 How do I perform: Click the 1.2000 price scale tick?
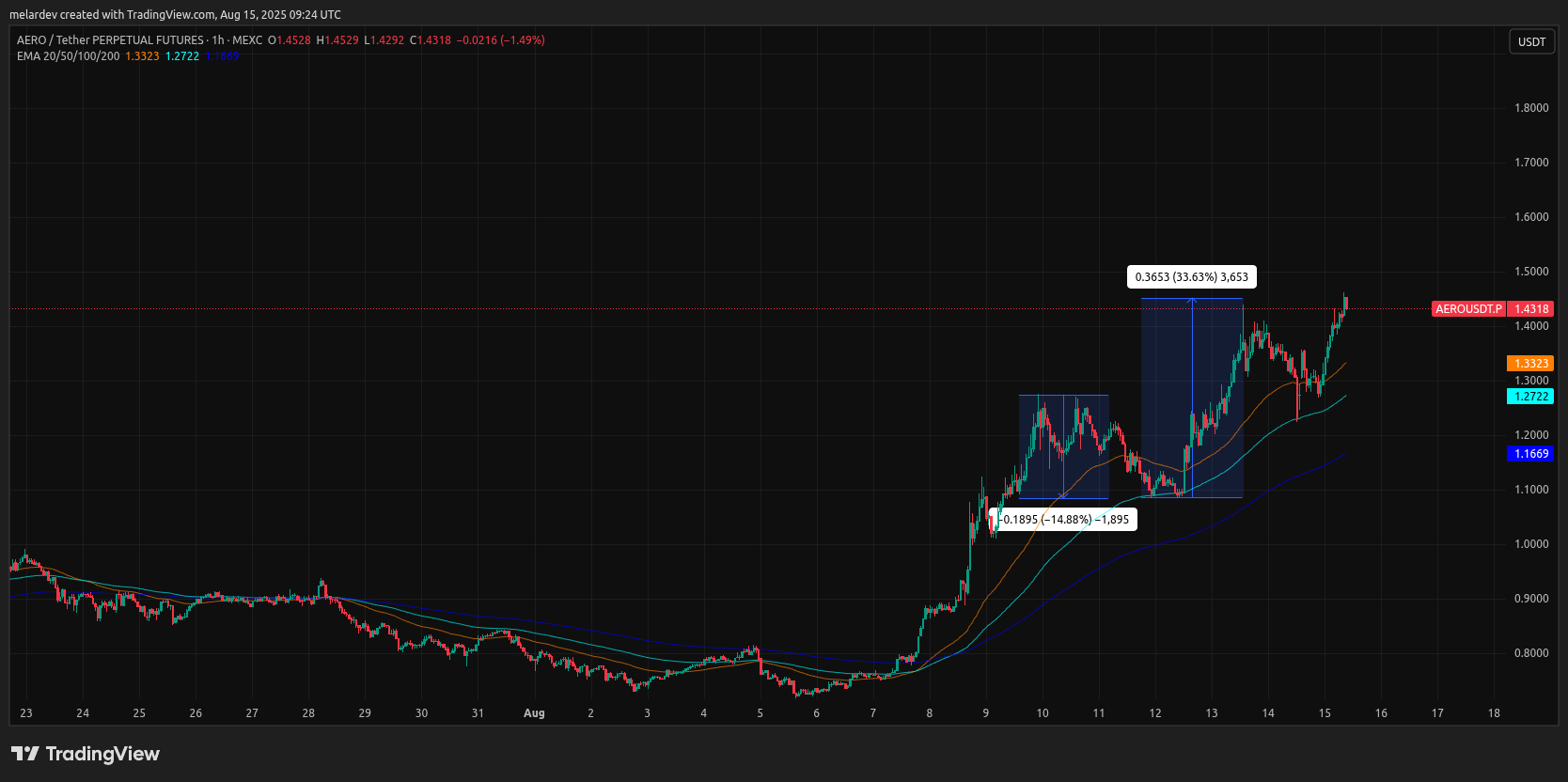coord(1531,435)
